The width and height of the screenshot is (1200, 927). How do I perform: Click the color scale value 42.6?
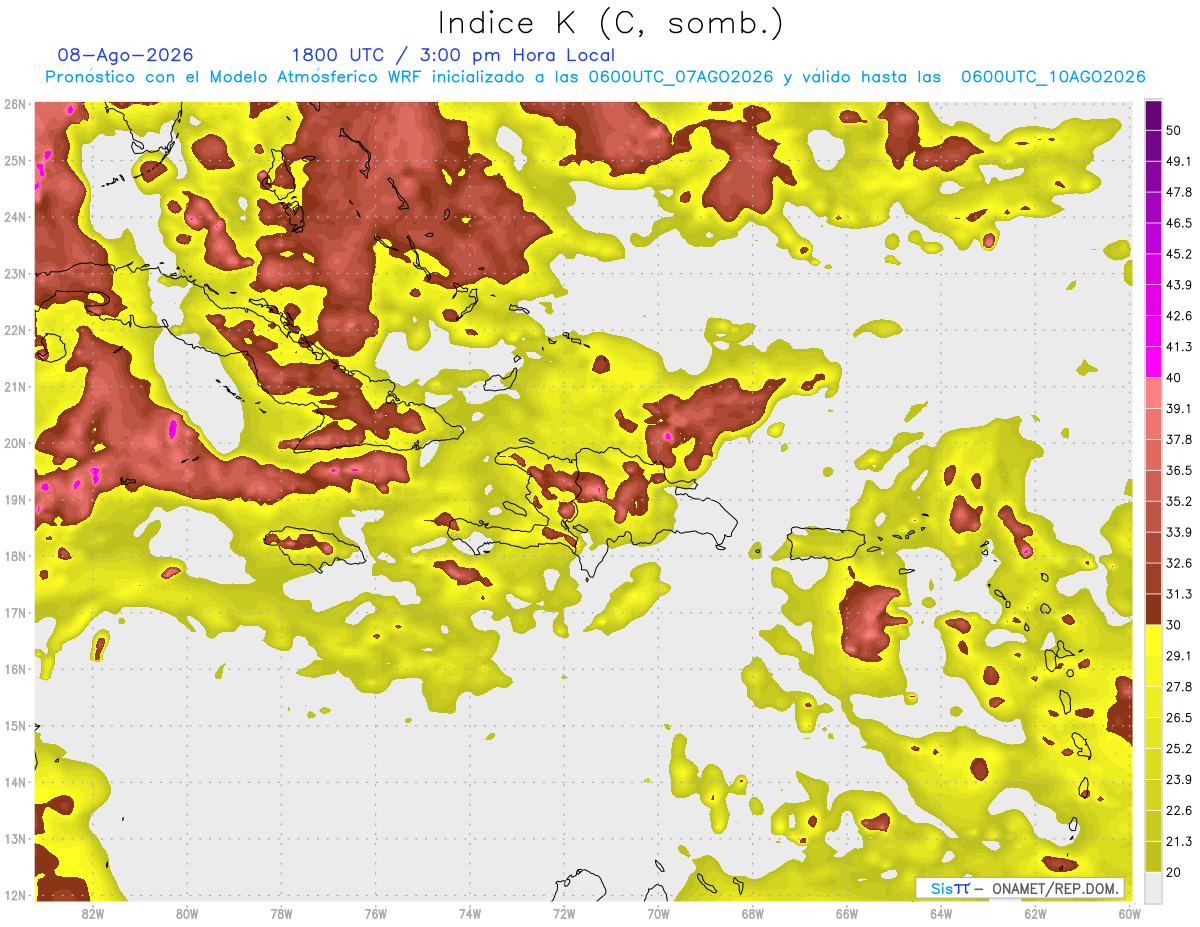click(x=1179, y=316)
